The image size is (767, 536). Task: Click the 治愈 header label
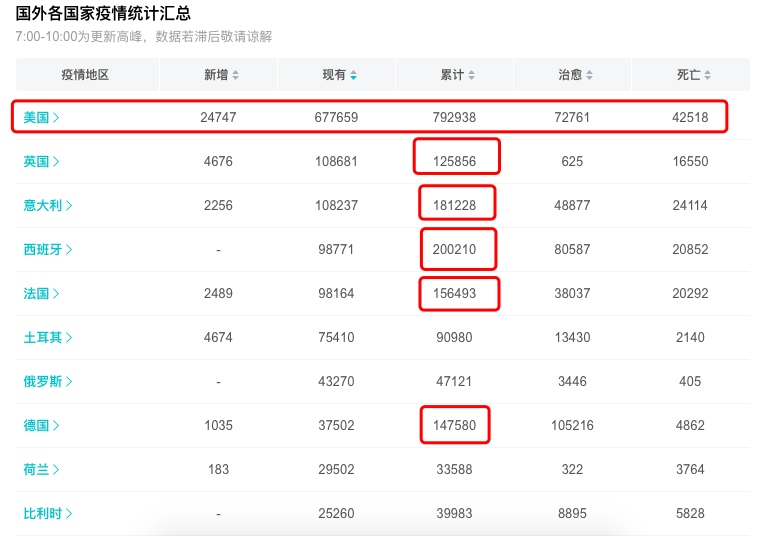coord(570,75)
